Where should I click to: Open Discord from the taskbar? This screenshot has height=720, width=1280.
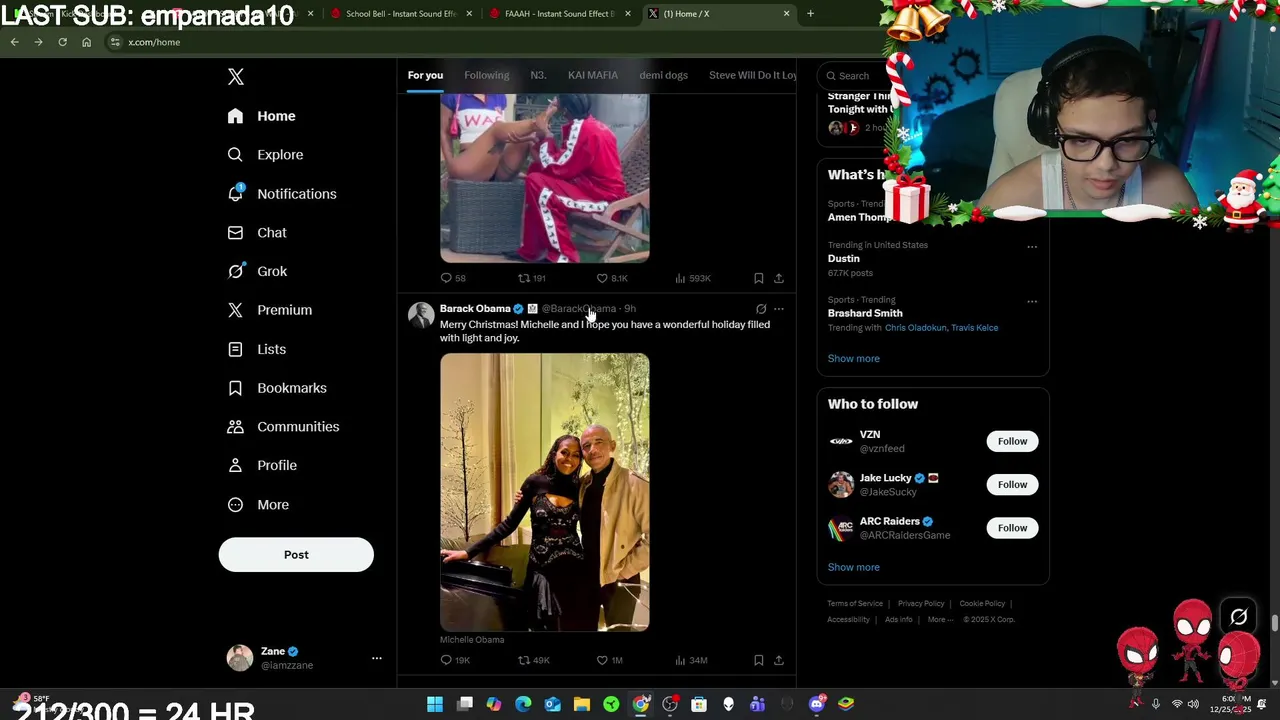coord(817,704)
